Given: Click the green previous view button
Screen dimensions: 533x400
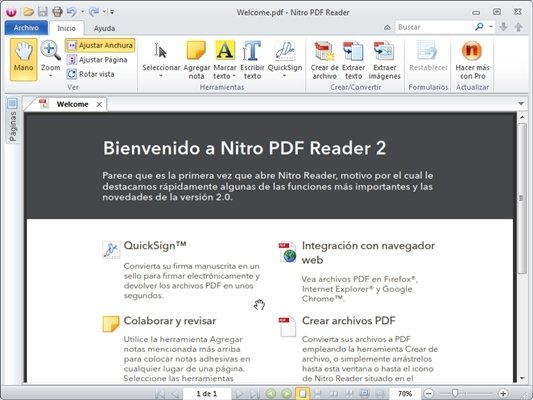Looking at the screenshot, I should point(271,394).
